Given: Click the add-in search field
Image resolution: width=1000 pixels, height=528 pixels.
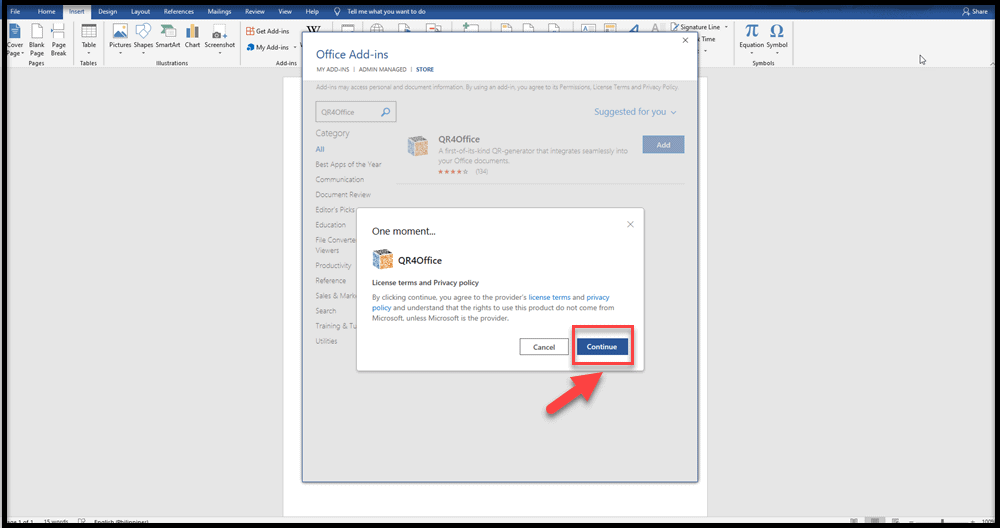Looking at the screenshot, I should (356, 112).
